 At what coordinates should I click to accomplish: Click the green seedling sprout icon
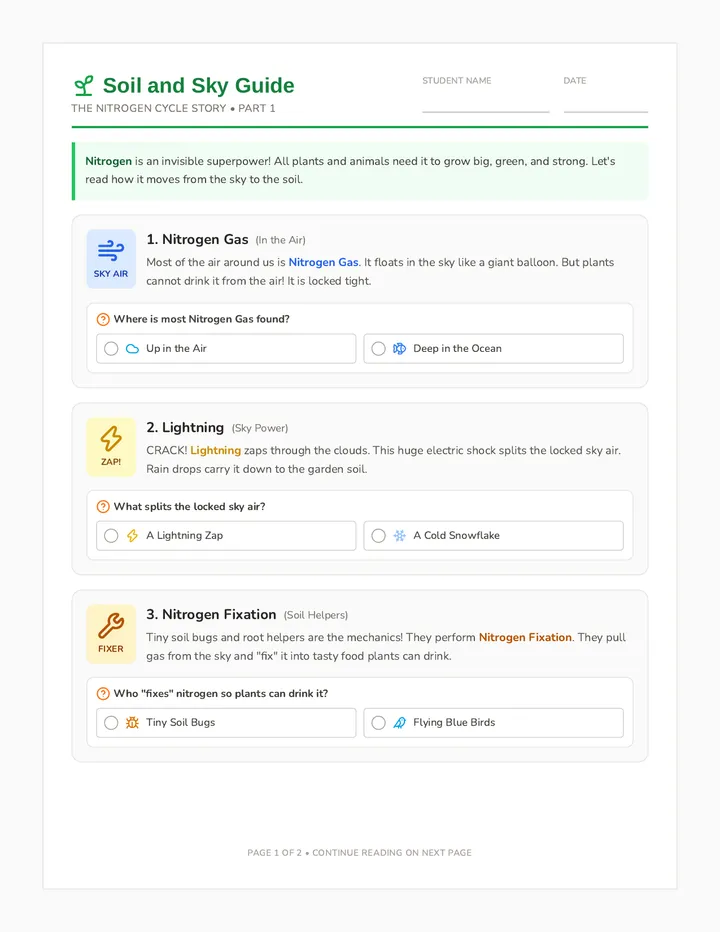[83, 86]
